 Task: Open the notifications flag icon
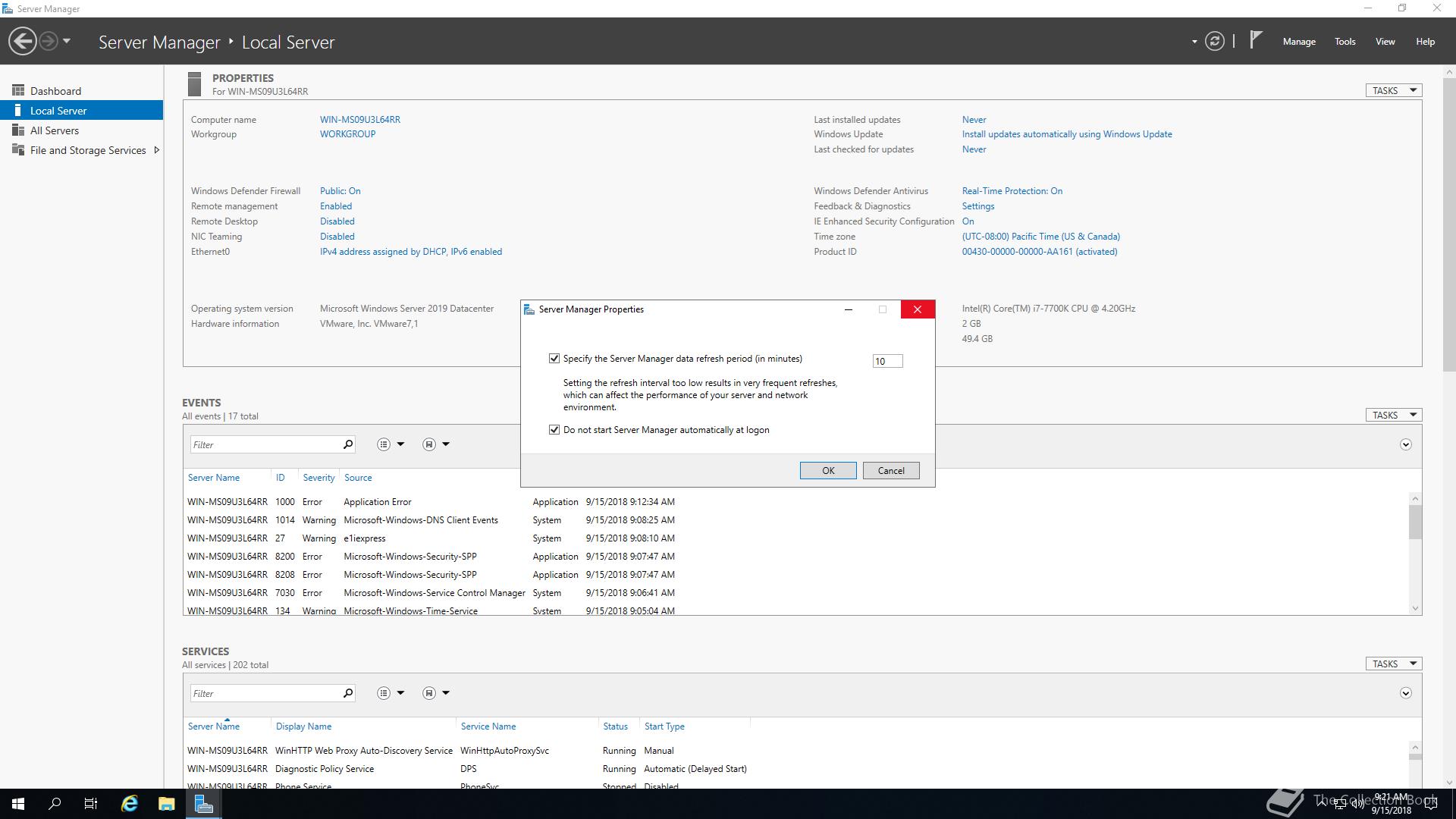pyautogui.click(x=1256, y=39)
